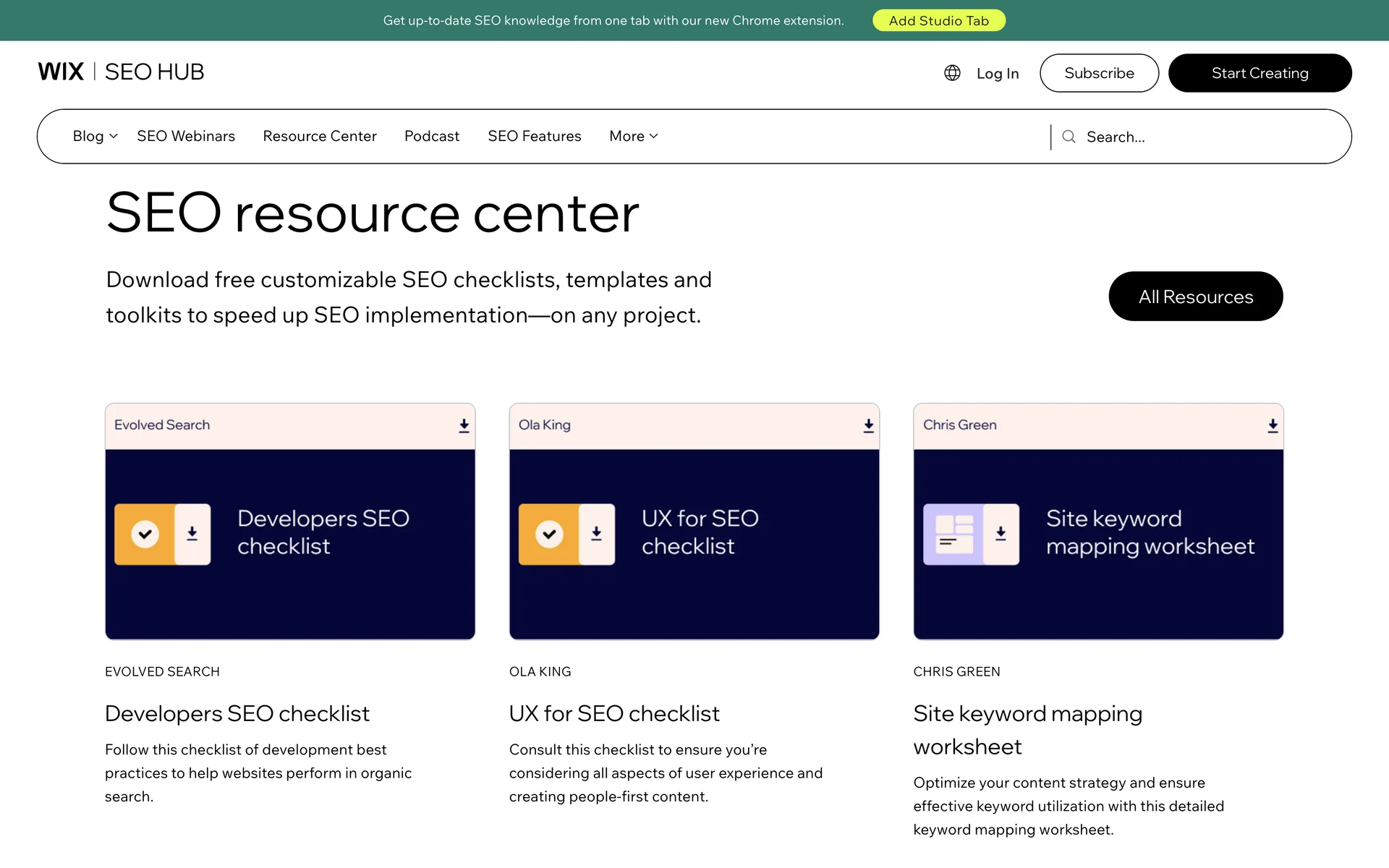1389x868 pixels.
Task: Click the orange checklist icon on Developers SEO card
Action: tap(145, 534)
